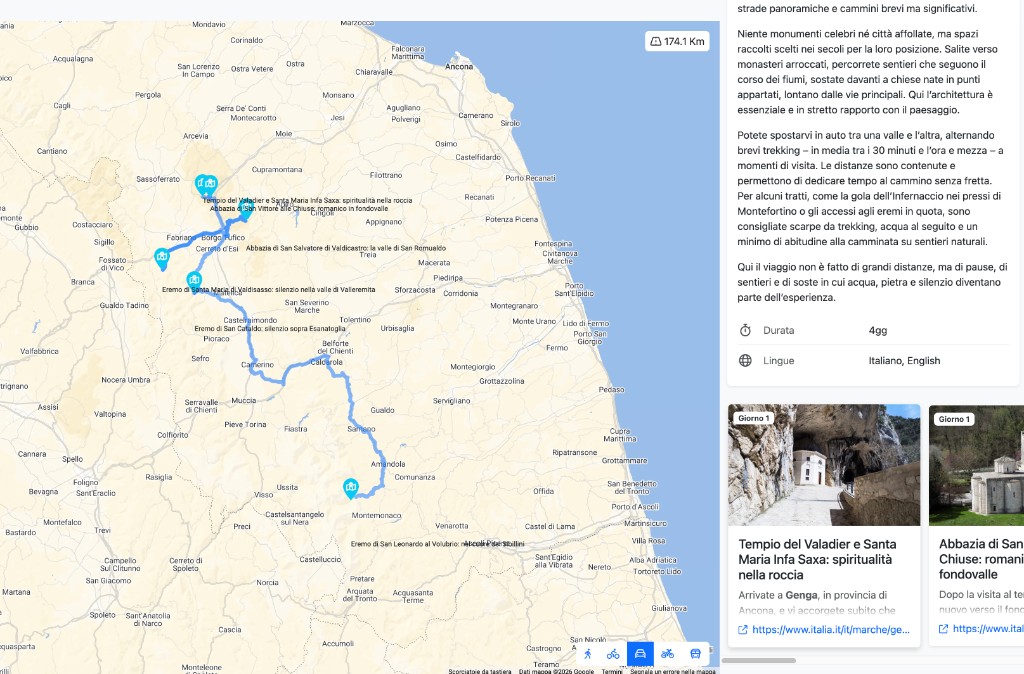Click 'Termini' link at map bottom
1024x674 pixels.
click(x=612, y=671)
